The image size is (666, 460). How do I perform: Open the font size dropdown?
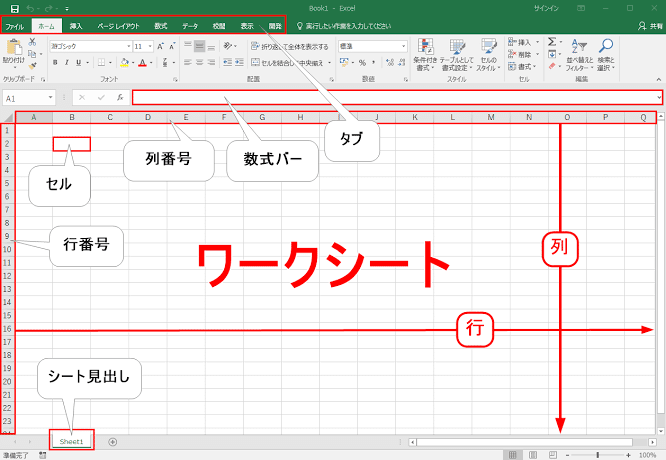[150, 46]
